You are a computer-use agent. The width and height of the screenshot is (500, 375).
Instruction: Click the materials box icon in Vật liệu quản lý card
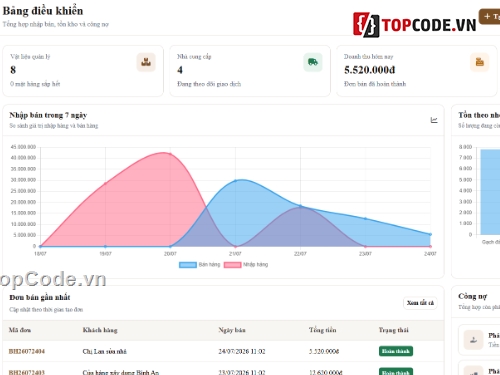pos(146,62)
